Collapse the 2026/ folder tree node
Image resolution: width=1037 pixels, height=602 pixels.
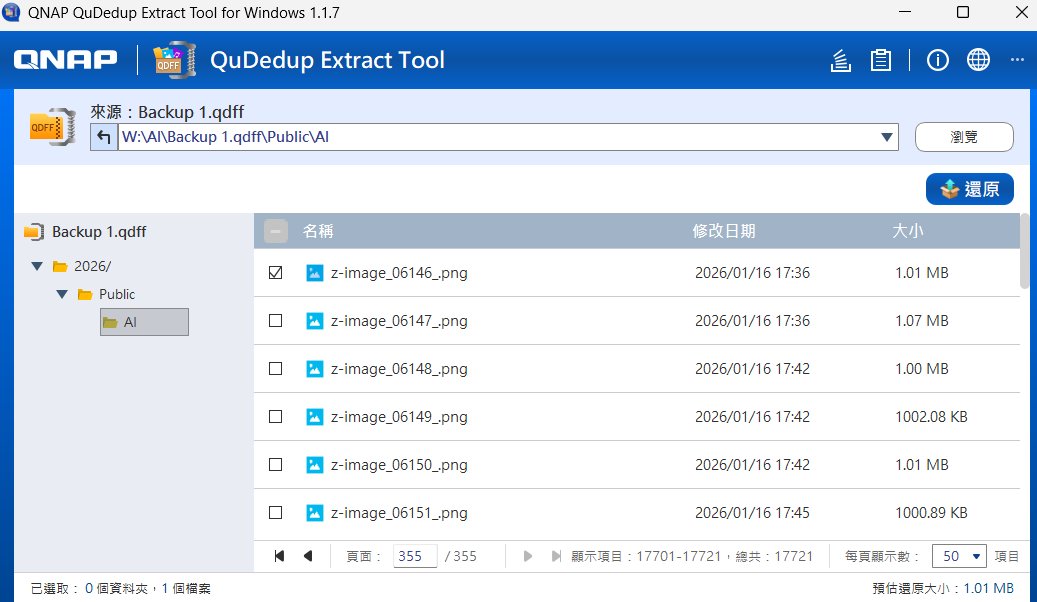[37, 267]
